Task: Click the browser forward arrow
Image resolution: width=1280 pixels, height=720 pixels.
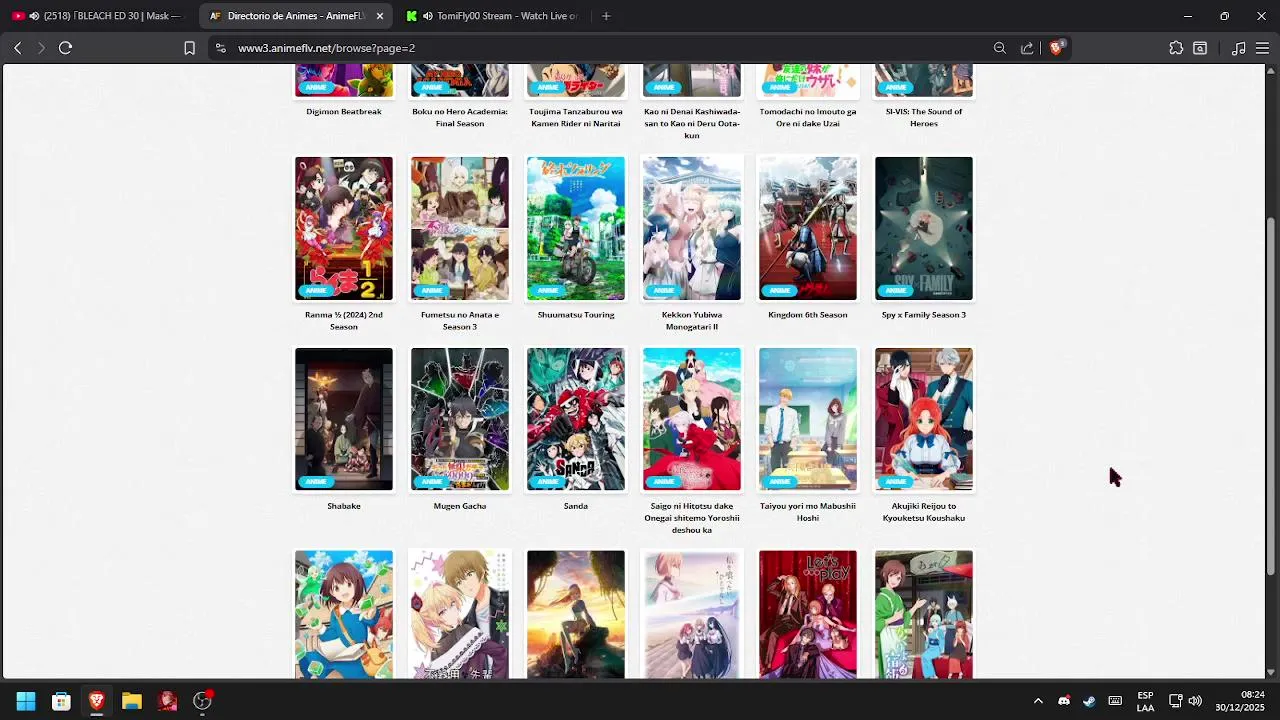Action: point(41,48)
